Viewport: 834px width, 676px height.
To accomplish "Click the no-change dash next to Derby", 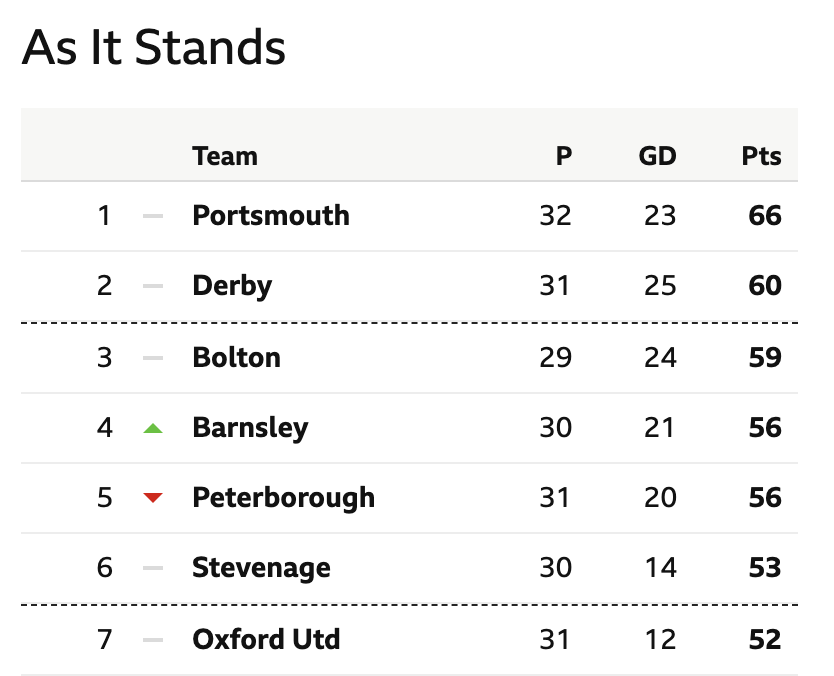I will [153, 286].
